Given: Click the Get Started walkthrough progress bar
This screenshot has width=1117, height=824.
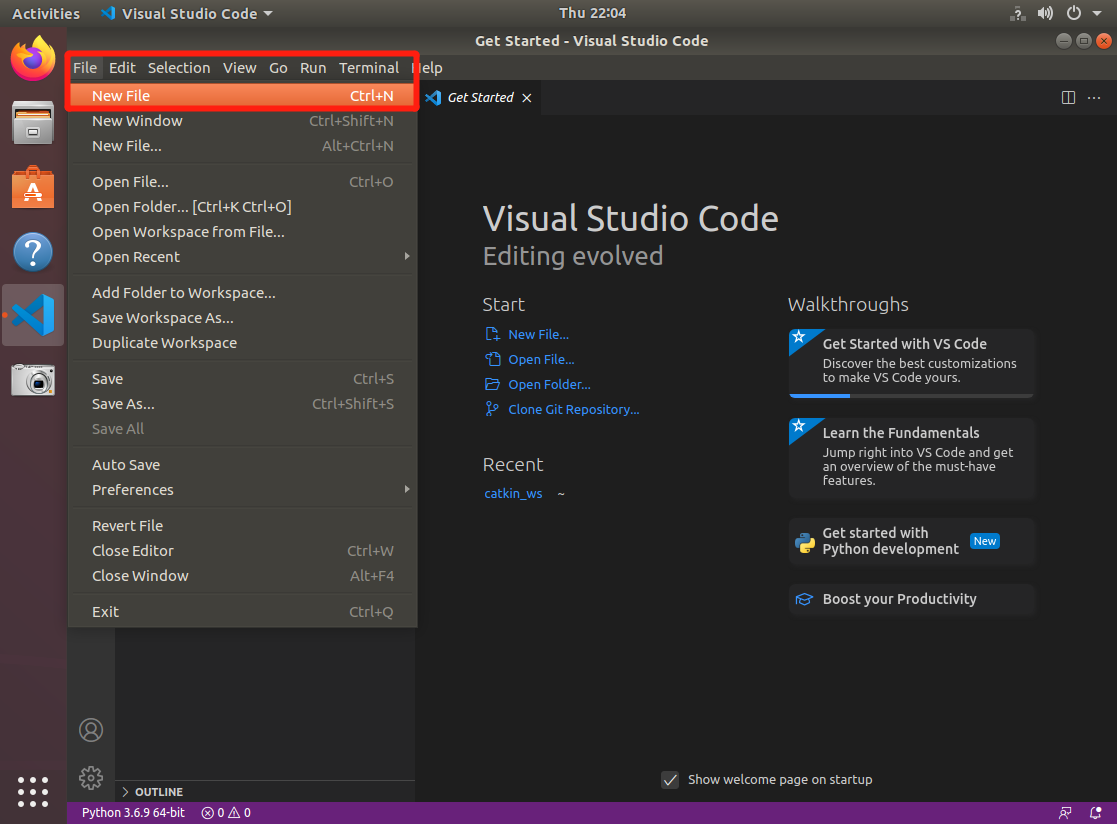Looking at the screenshot, I should click(911, 395).
